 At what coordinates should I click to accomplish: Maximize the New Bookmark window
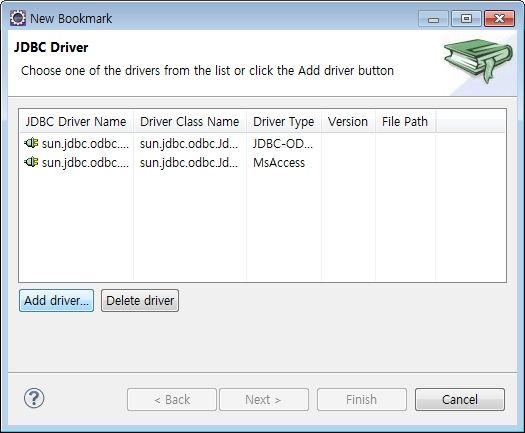point(466,19)
